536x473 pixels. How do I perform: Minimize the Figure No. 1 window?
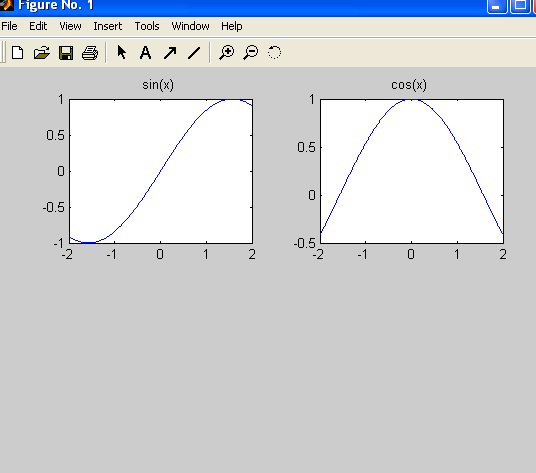tap(496, 6)
